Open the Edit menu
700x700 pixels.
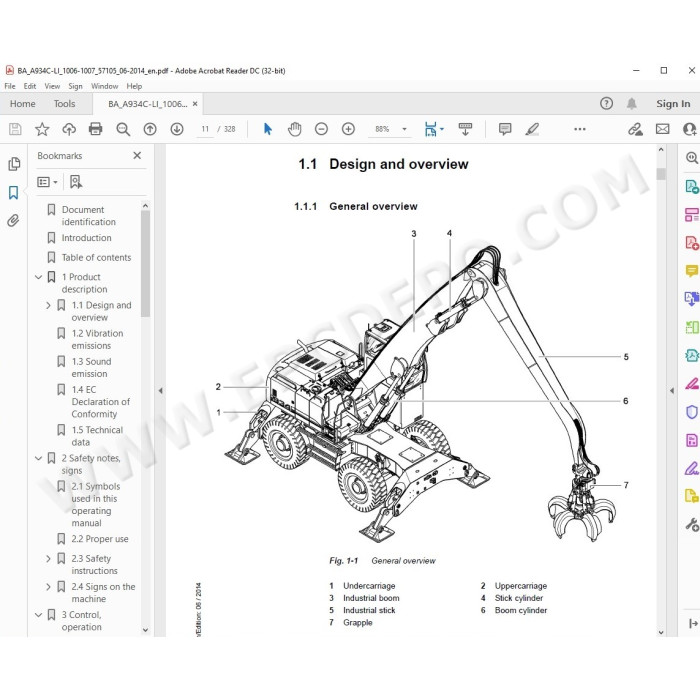point(29,86)
